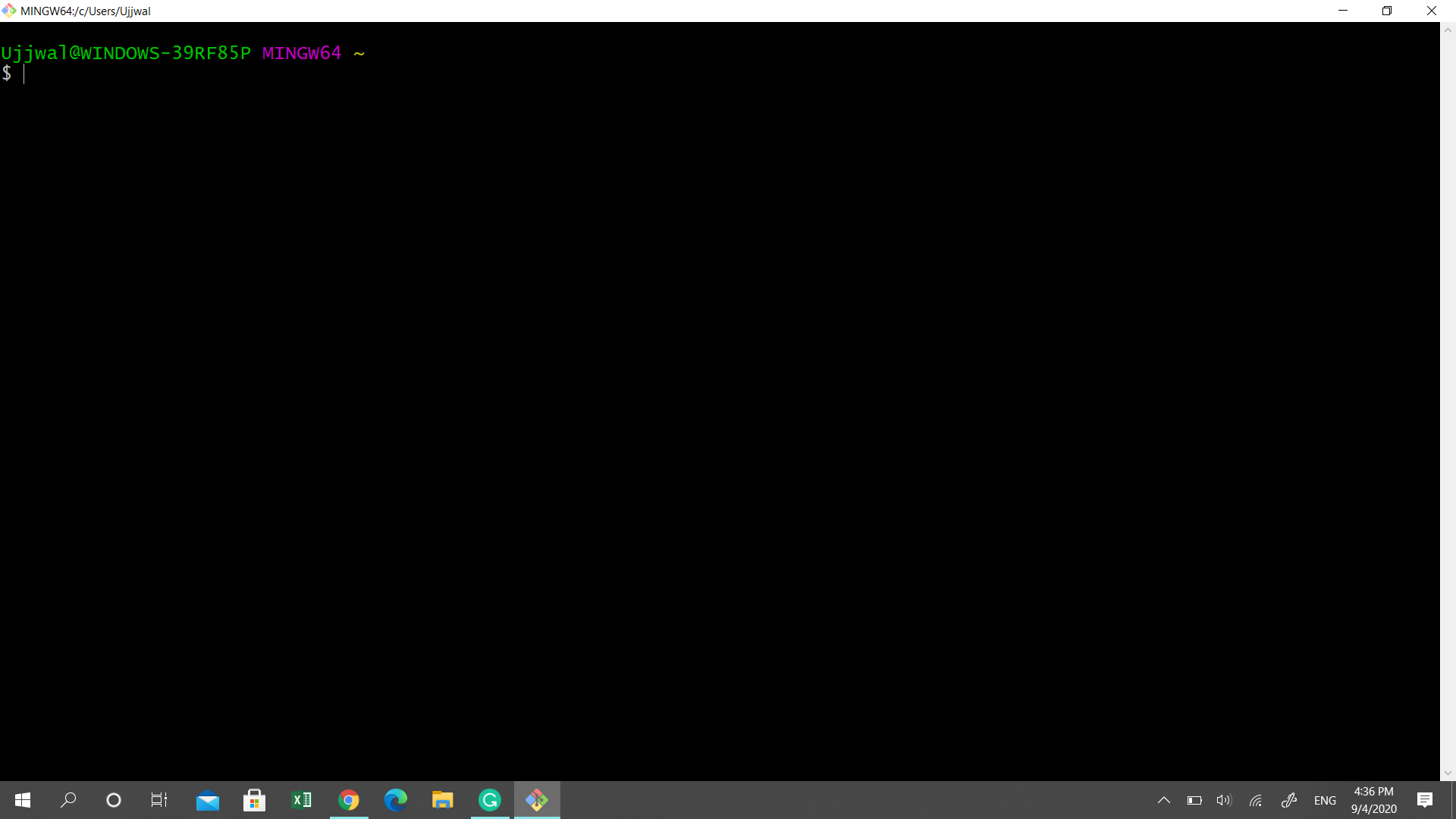The image size is (1456, 819).
Task: Open Wi-Fi network panel
Action: (x=1256, y=800)
